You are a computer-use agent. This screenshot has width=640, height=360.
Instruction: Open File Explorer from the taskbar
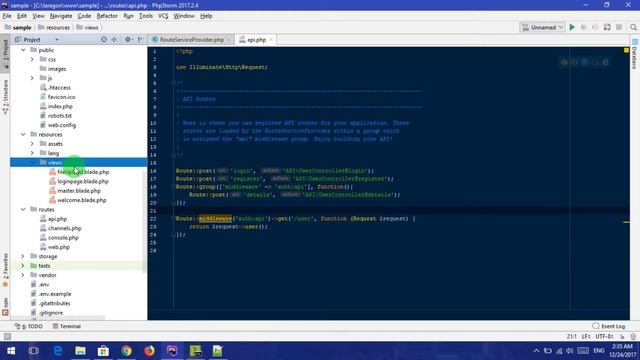point(80,351)
